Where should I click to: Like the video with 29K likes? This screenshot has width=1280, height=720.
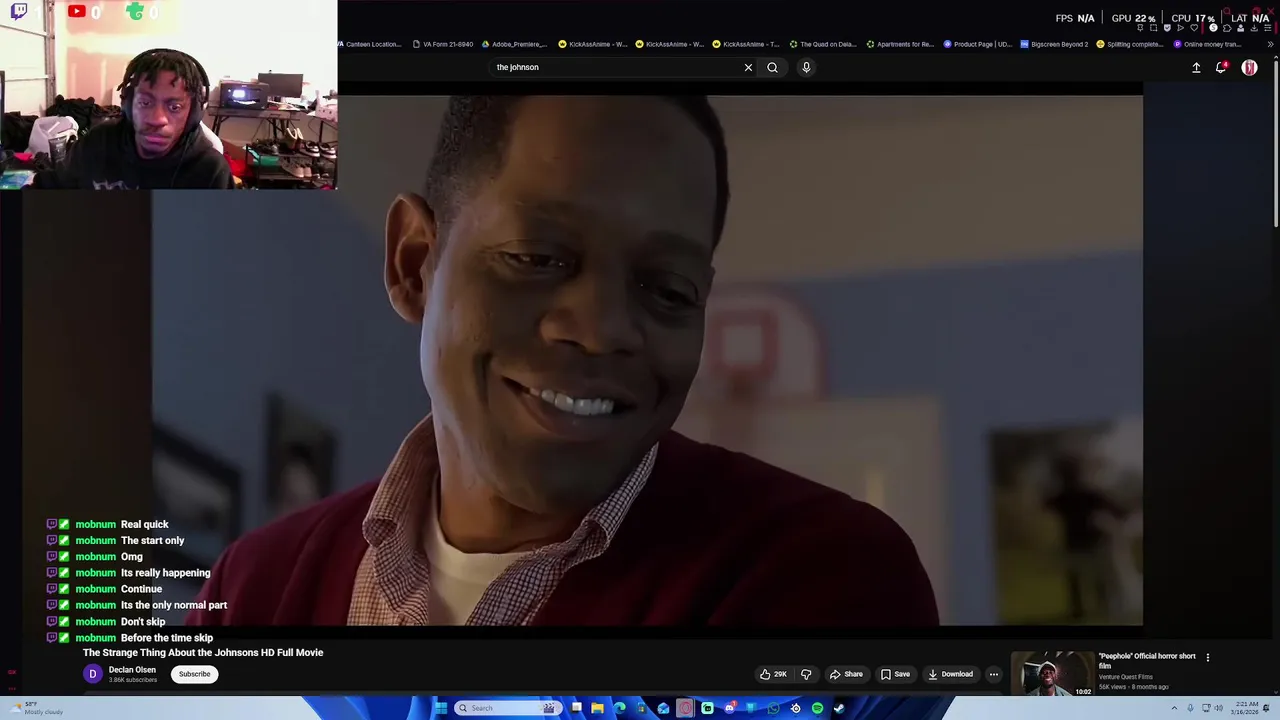click(774, 674)
